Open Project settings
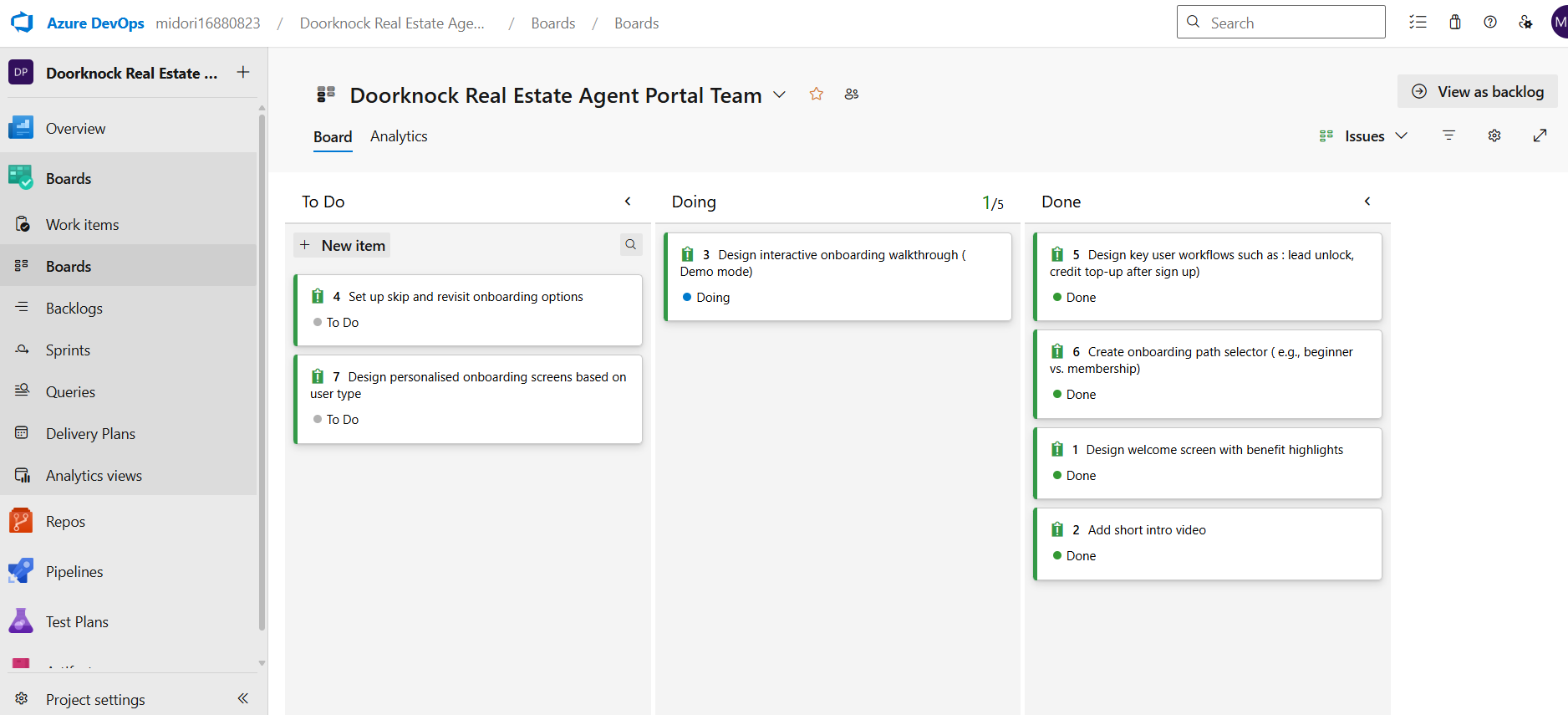This screenshot has width=1568, height=715. tap(95, 699)
